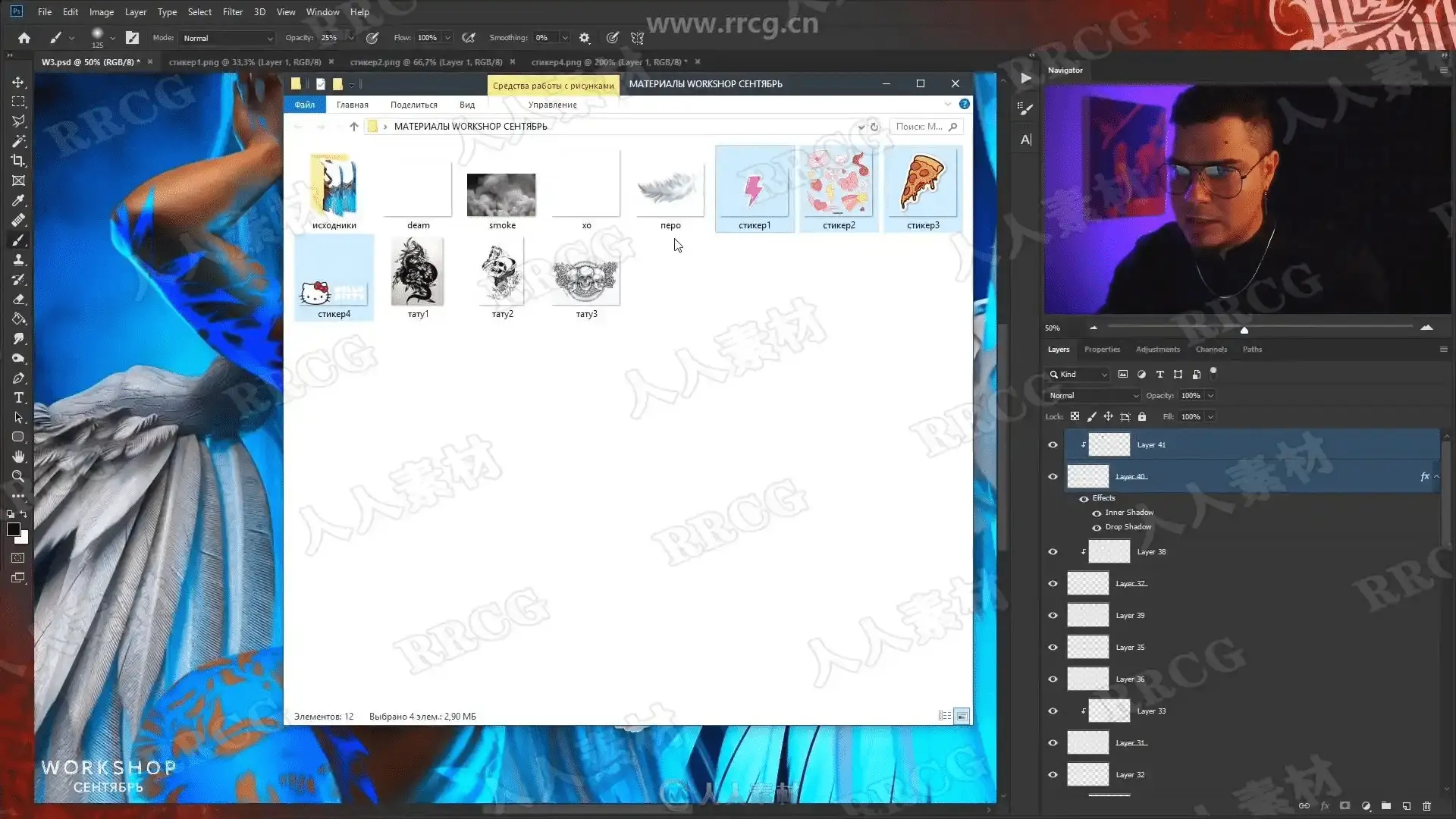Image resolution: width=1456 pixels, height=819 pixels.
Task: Collapse Layer 40 effects list
Action: 1436,477
